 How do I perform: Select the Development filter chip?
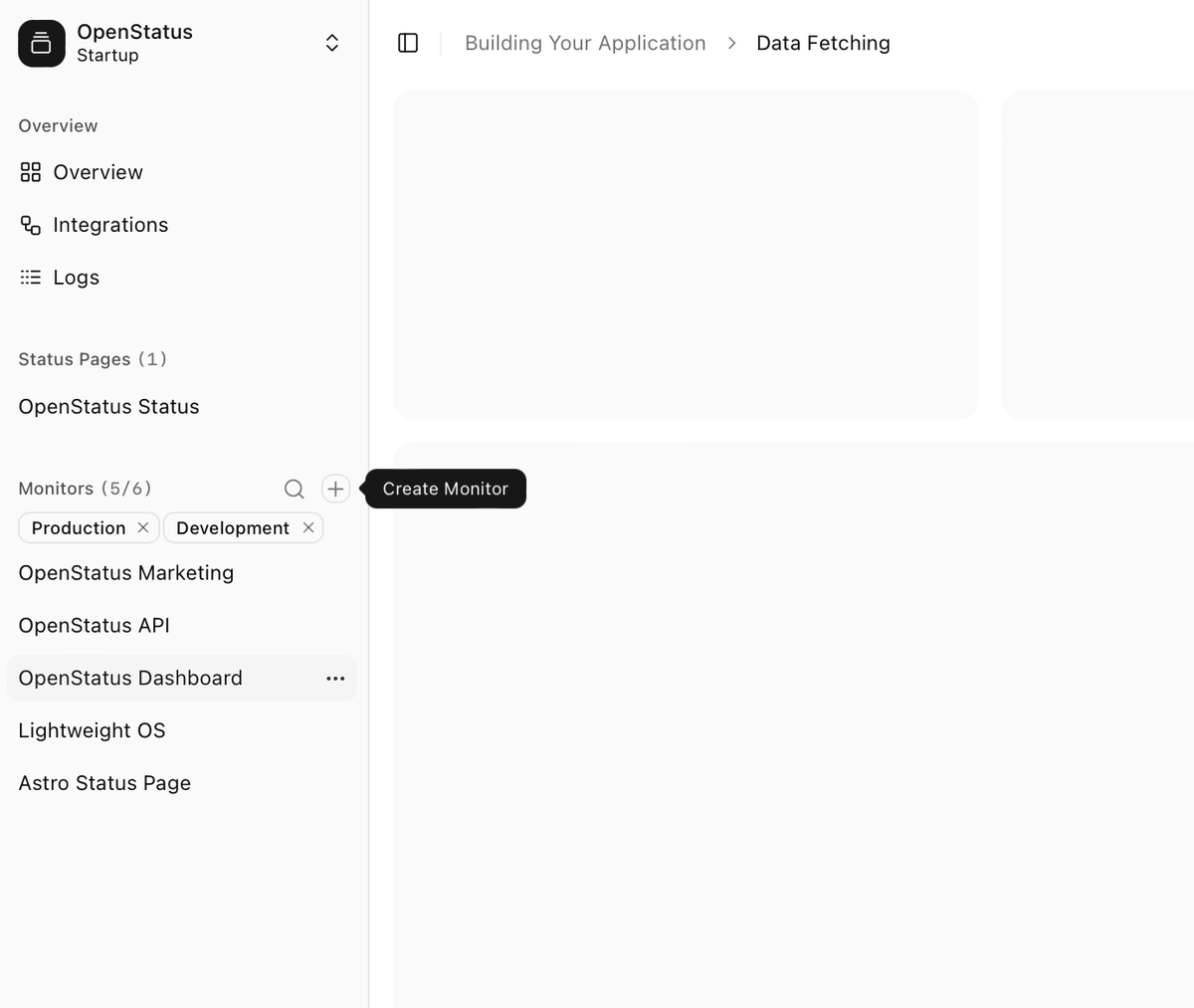point(243,527)
